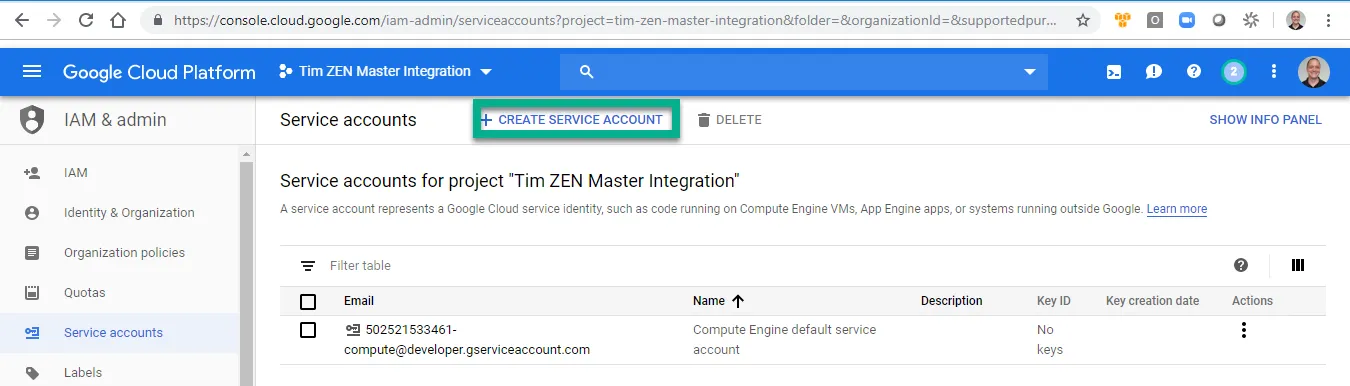Viewport: 1350px width, 386px height.
Task: Click the trash icon beside DELETE
Action: [704, 120]
